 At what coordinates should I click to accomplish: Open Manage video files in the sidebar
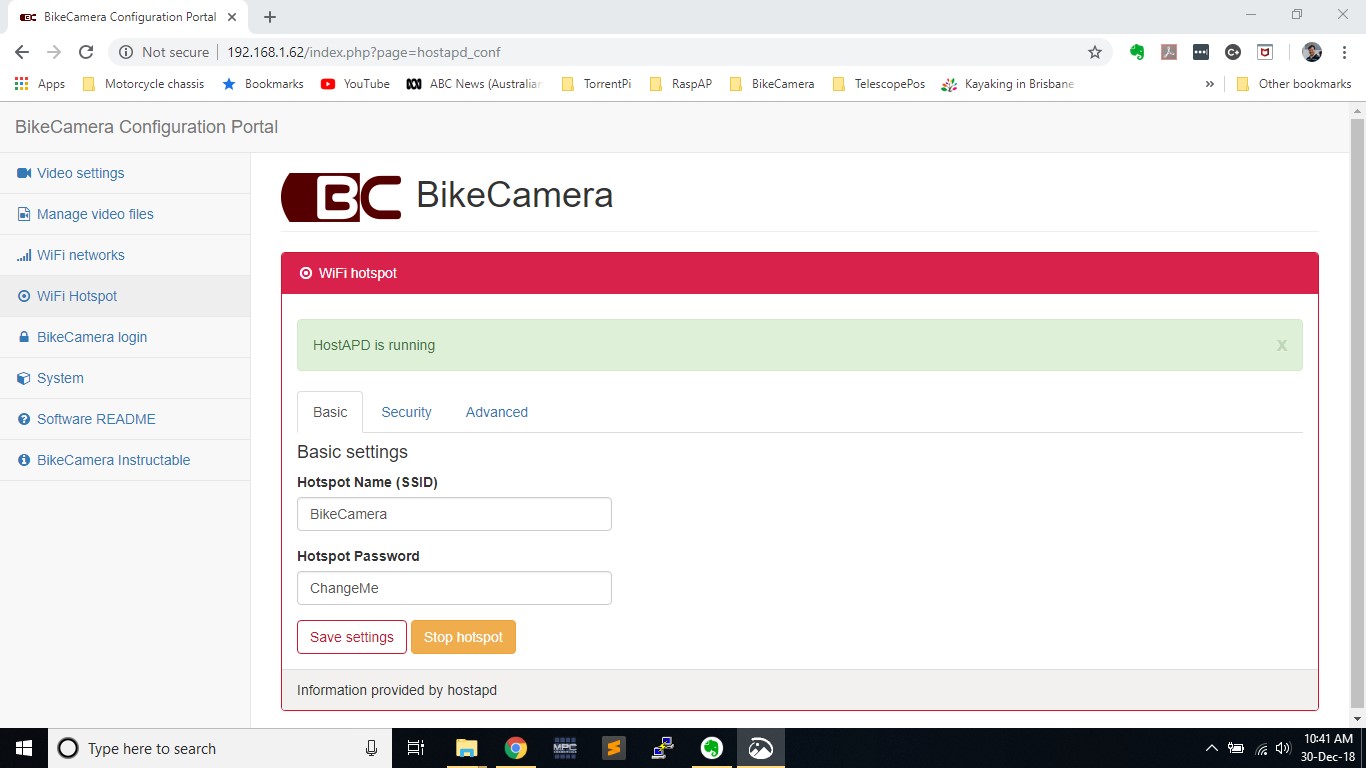125,214
